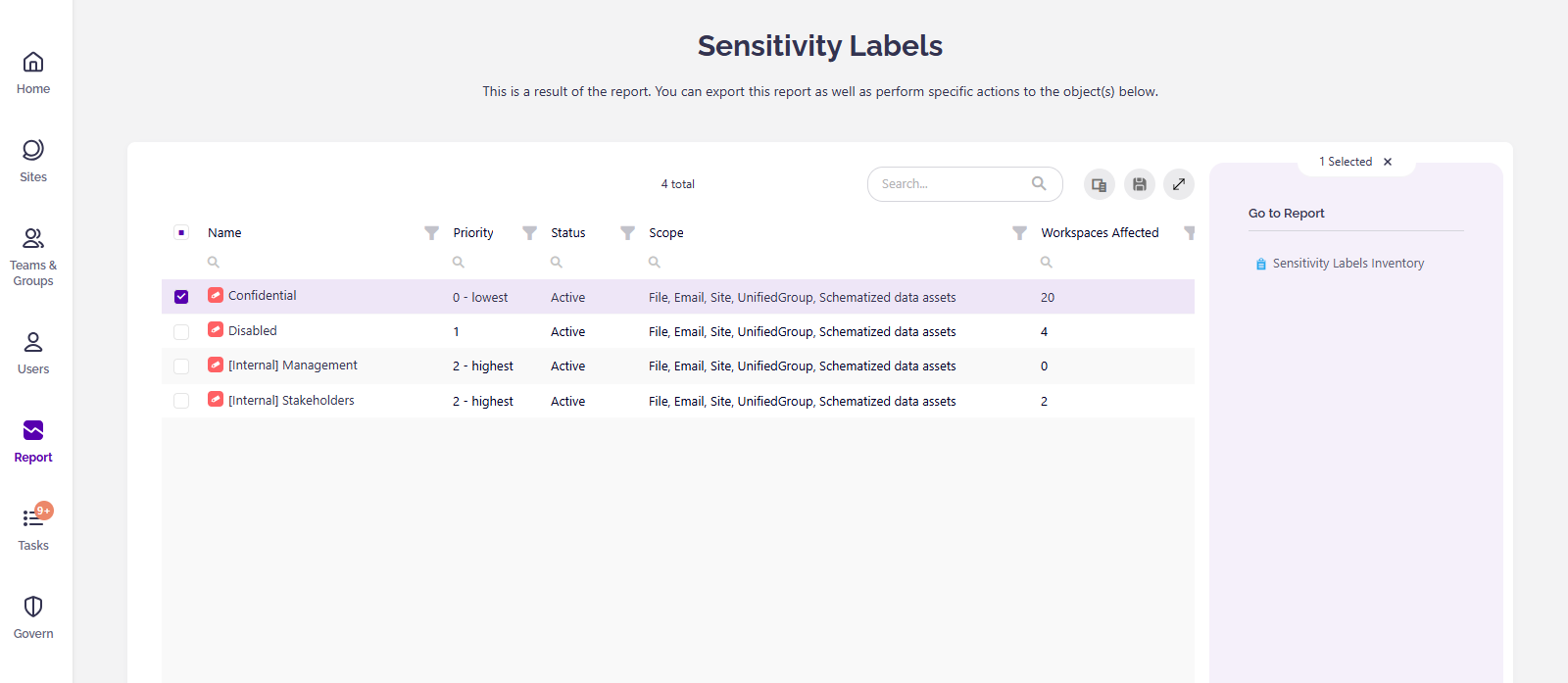Close the 1 Selected panel

(1388, 162)
